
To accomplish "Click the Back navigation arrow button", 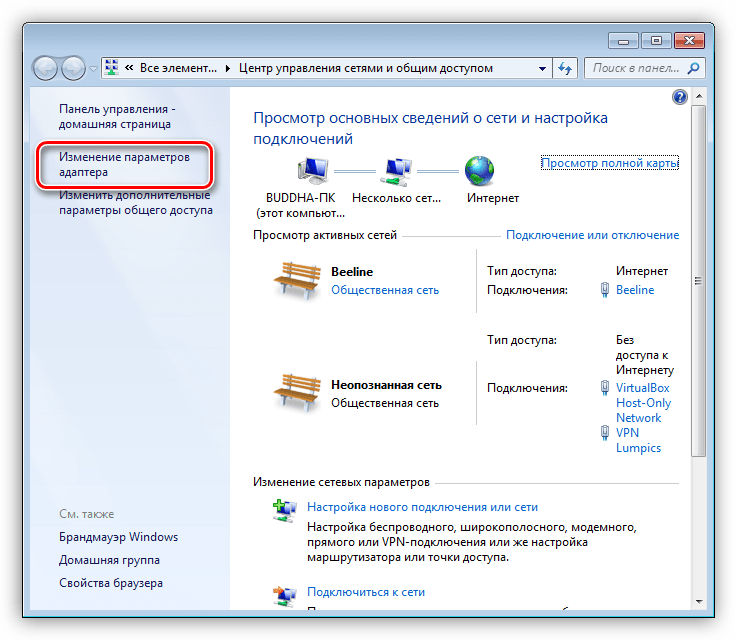I will (x=45, y=69).
